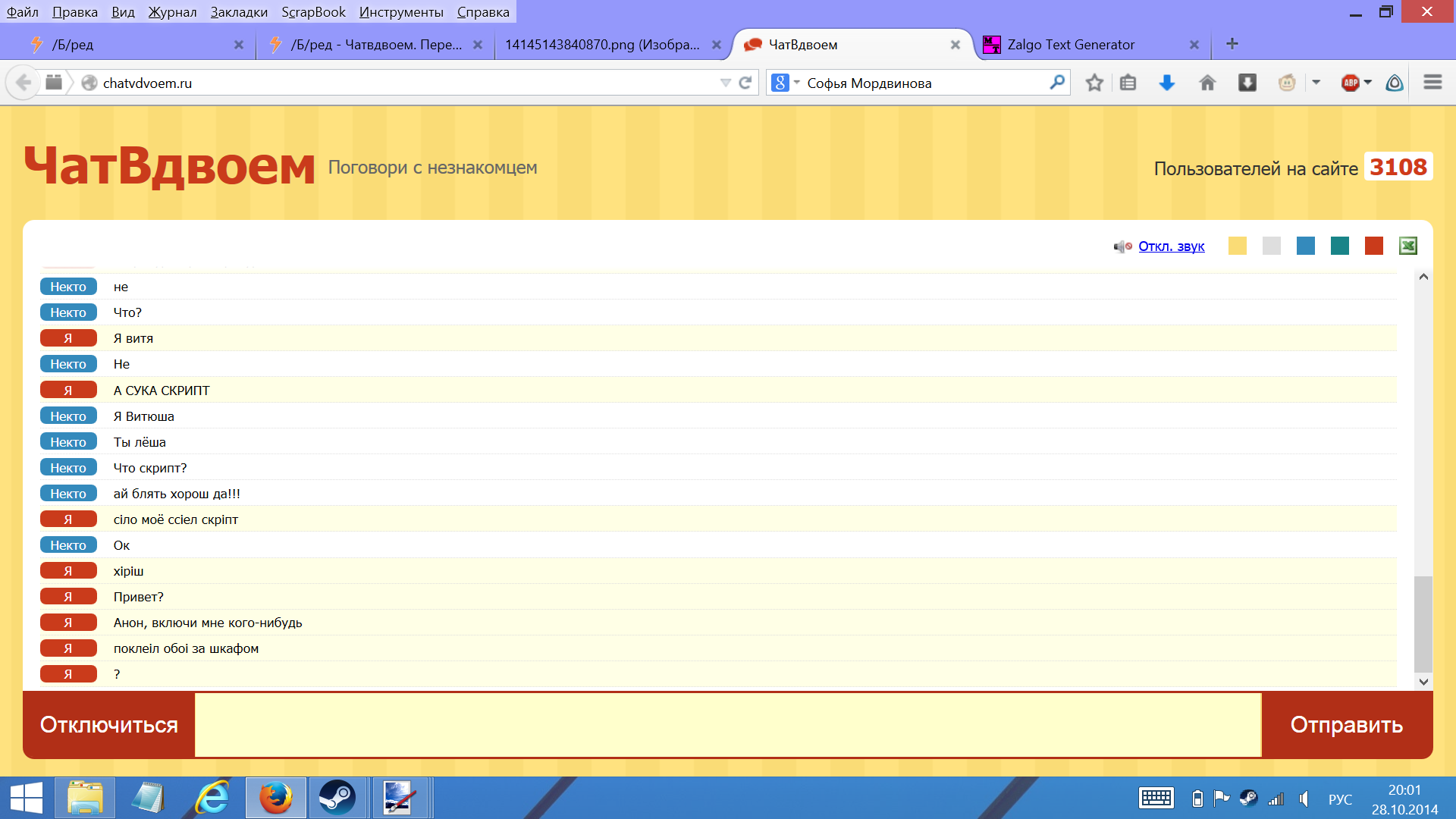
Task: Open the downloads arrow icon
Action: pyautogui.click(x=1167, y=83)
